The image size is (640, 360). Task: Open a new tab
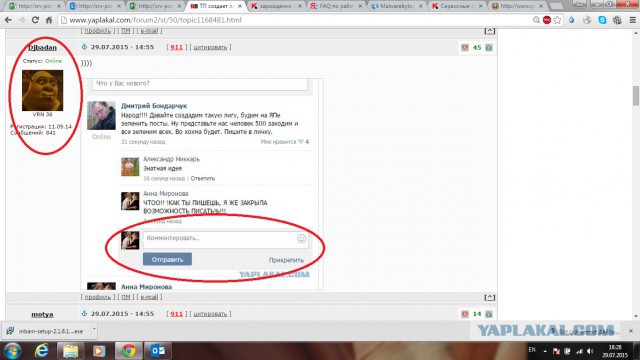[x=556, y=6]
